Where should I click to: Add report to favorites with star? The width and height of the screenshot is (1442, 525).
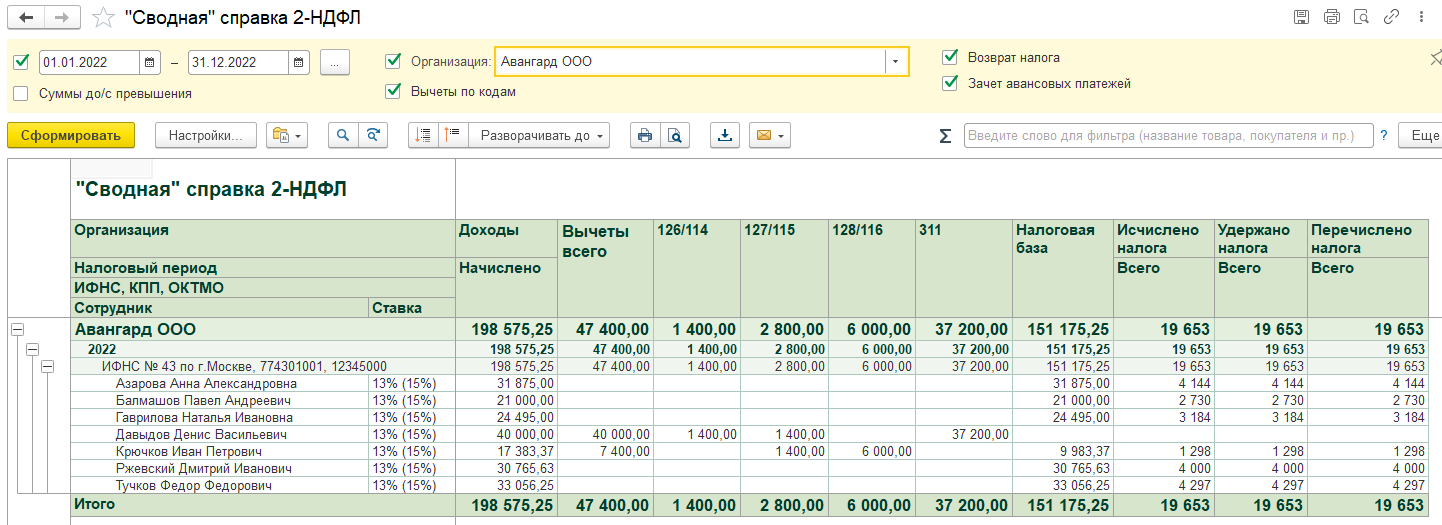102,17
